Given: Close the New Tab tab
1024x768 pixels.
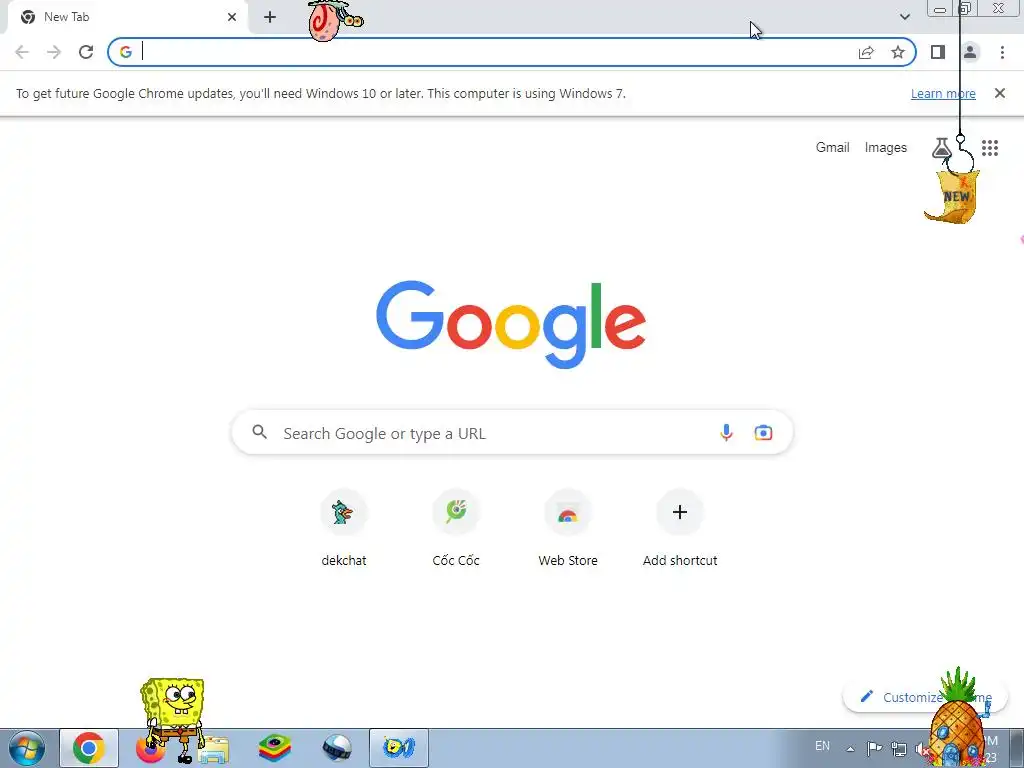Looking at the screenshot, I should pyautogui.click(x=232, y=17).
